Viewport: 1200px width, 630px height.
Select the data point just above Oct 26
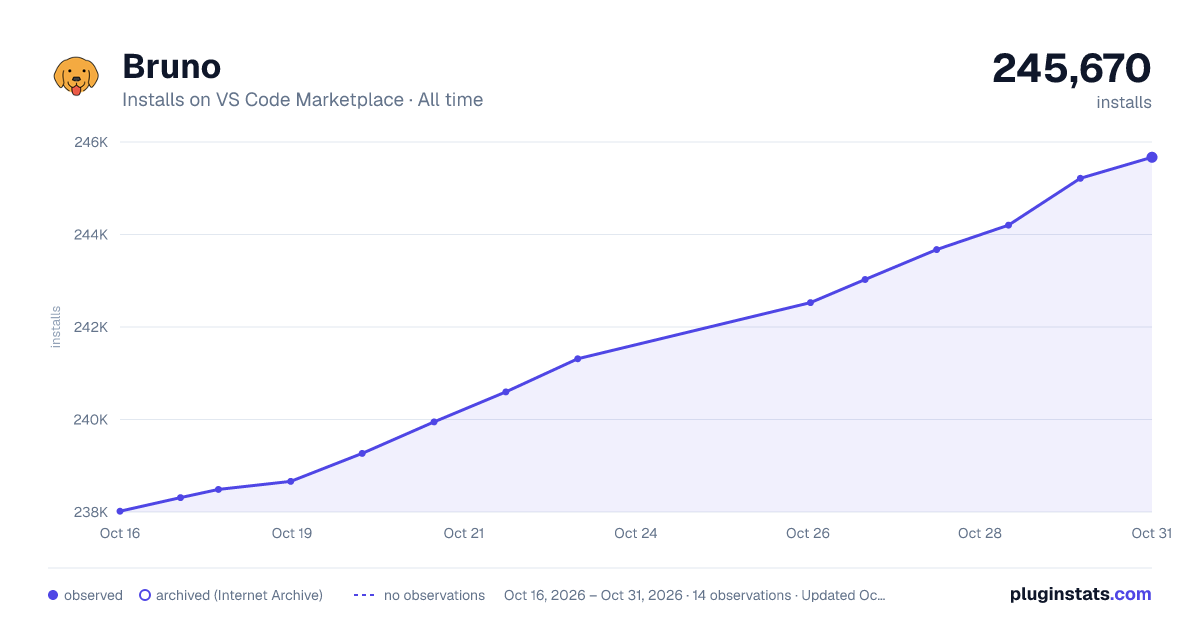[x=810, y=302]
